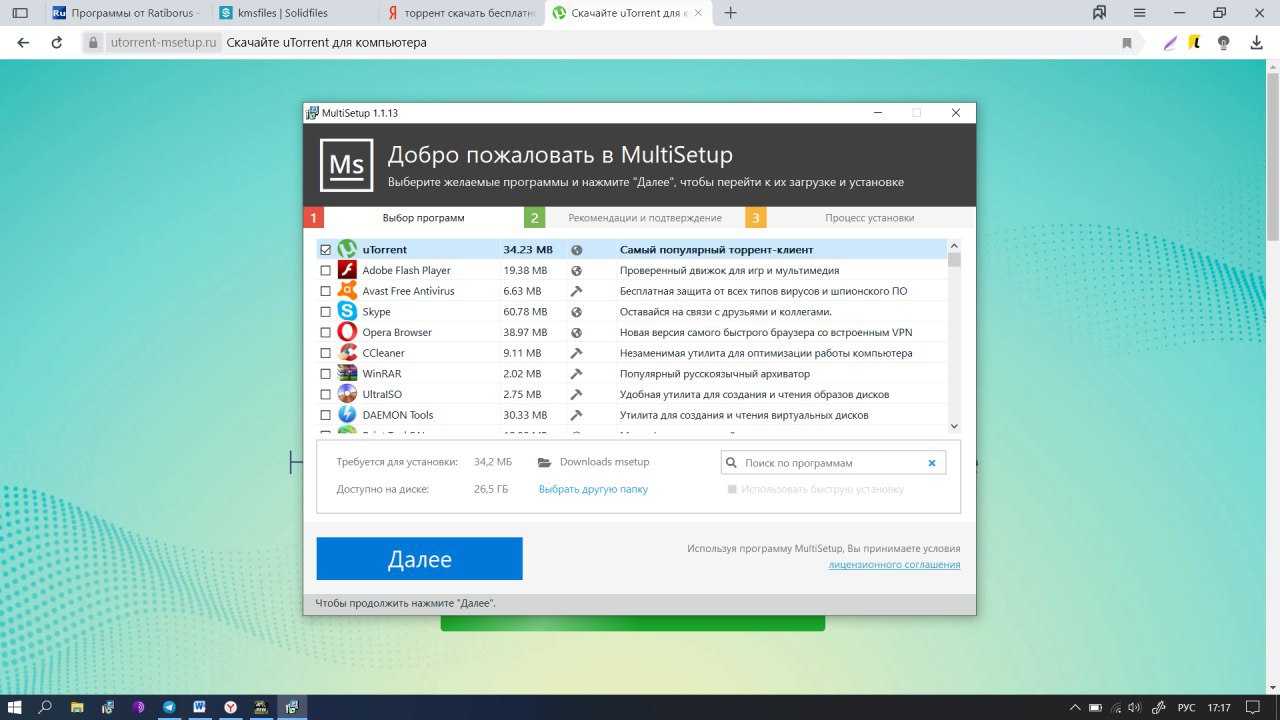
Task: Close the uTorrent download browser tab
Action: click(699, 13)
